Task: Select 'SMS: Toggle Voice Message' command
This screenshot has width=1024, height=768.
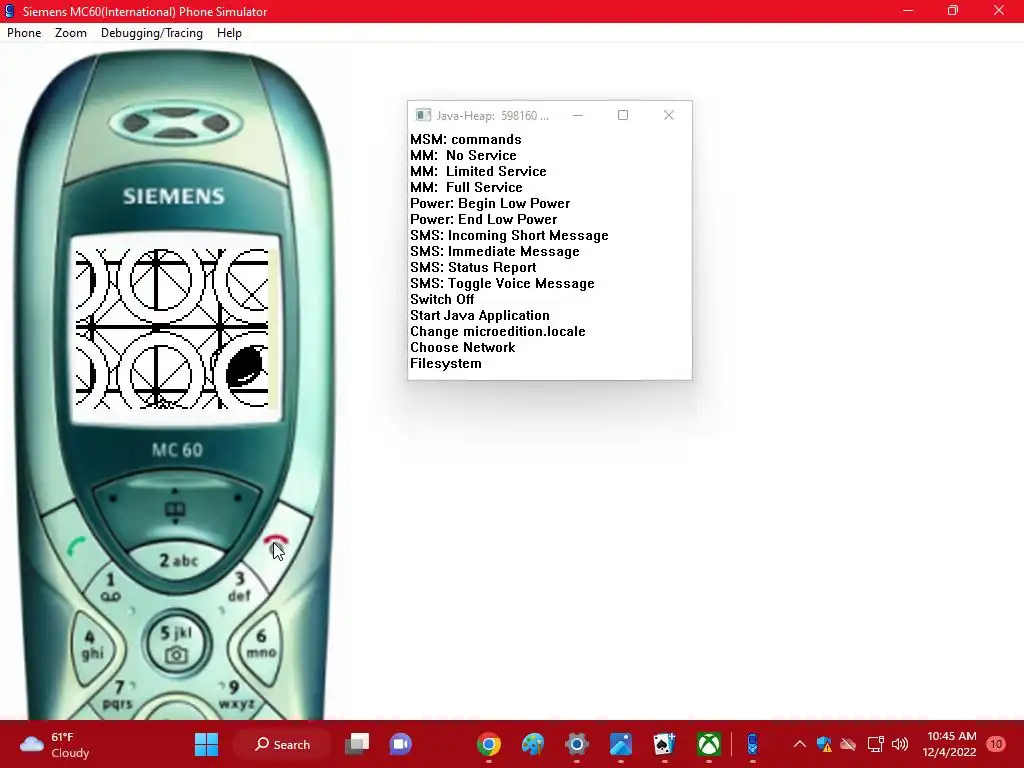Action: pyautogui.click(x=502, y=283)
